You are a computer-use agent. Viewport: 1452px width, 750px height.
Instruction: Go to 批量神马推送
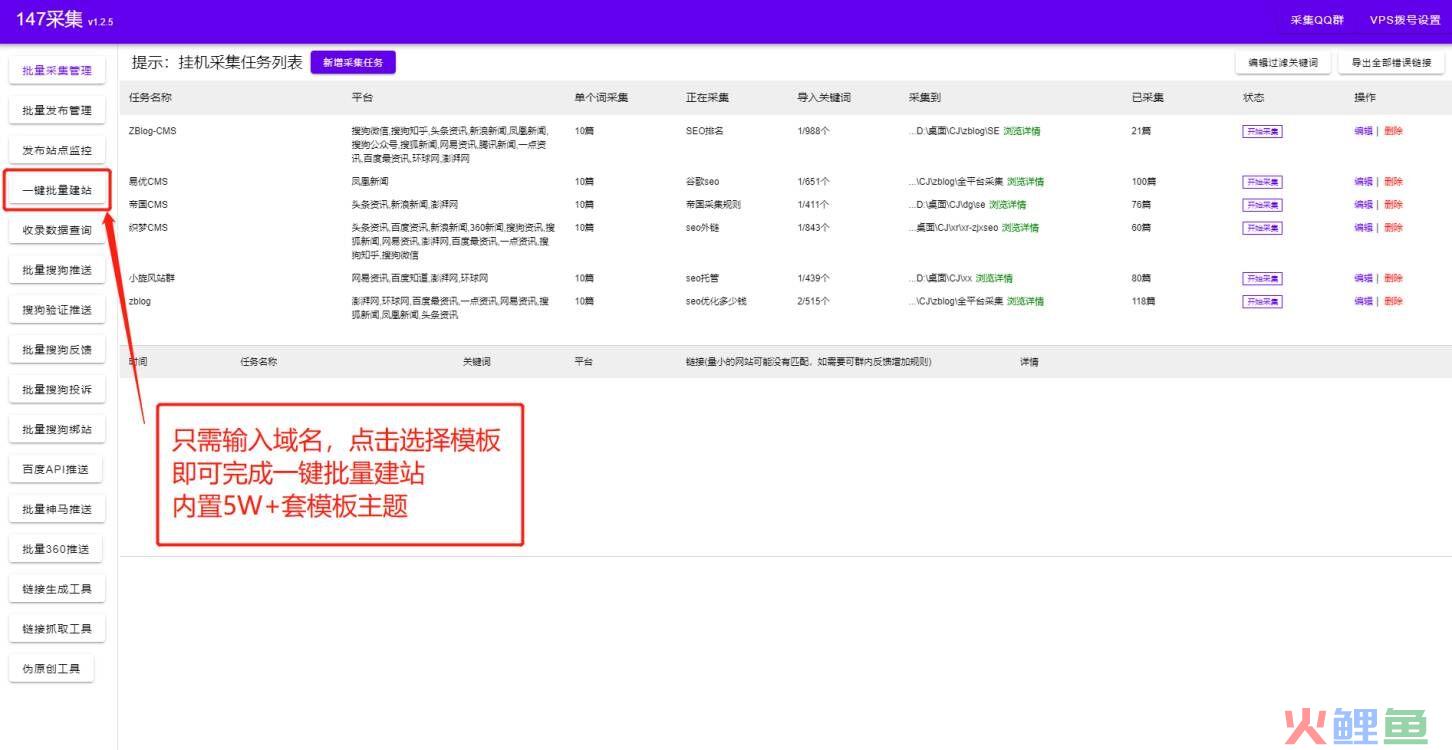coord(57,509)
